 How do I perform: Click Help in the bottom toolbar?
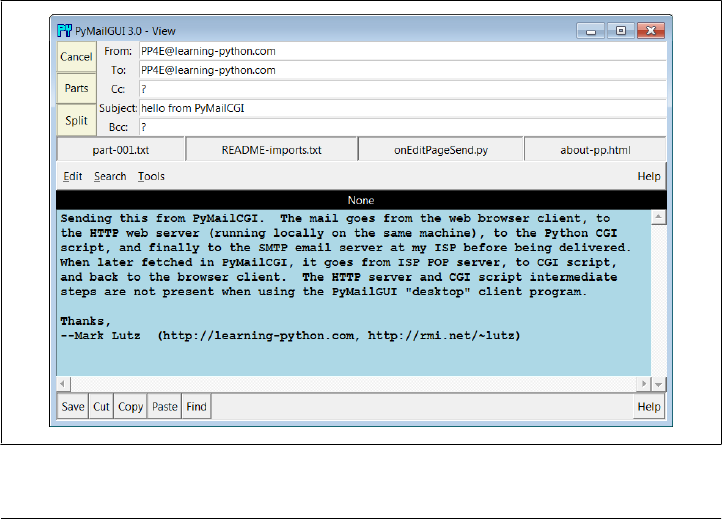click(649, 407)
